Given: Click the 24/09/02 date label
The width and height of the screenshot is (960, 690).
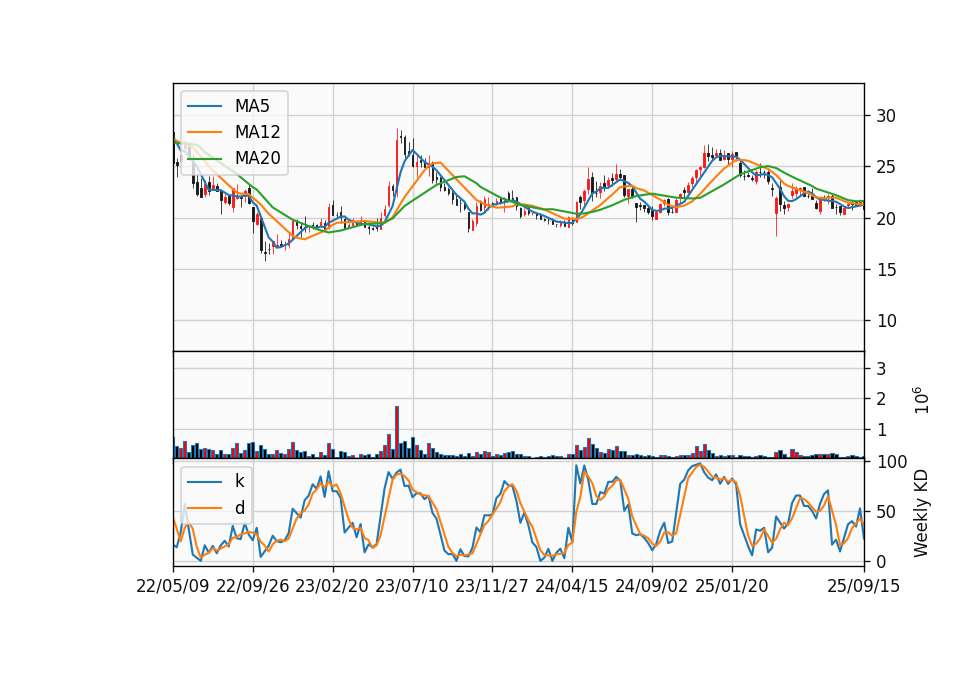Looking at the screenshot, I should coord(651,586).
